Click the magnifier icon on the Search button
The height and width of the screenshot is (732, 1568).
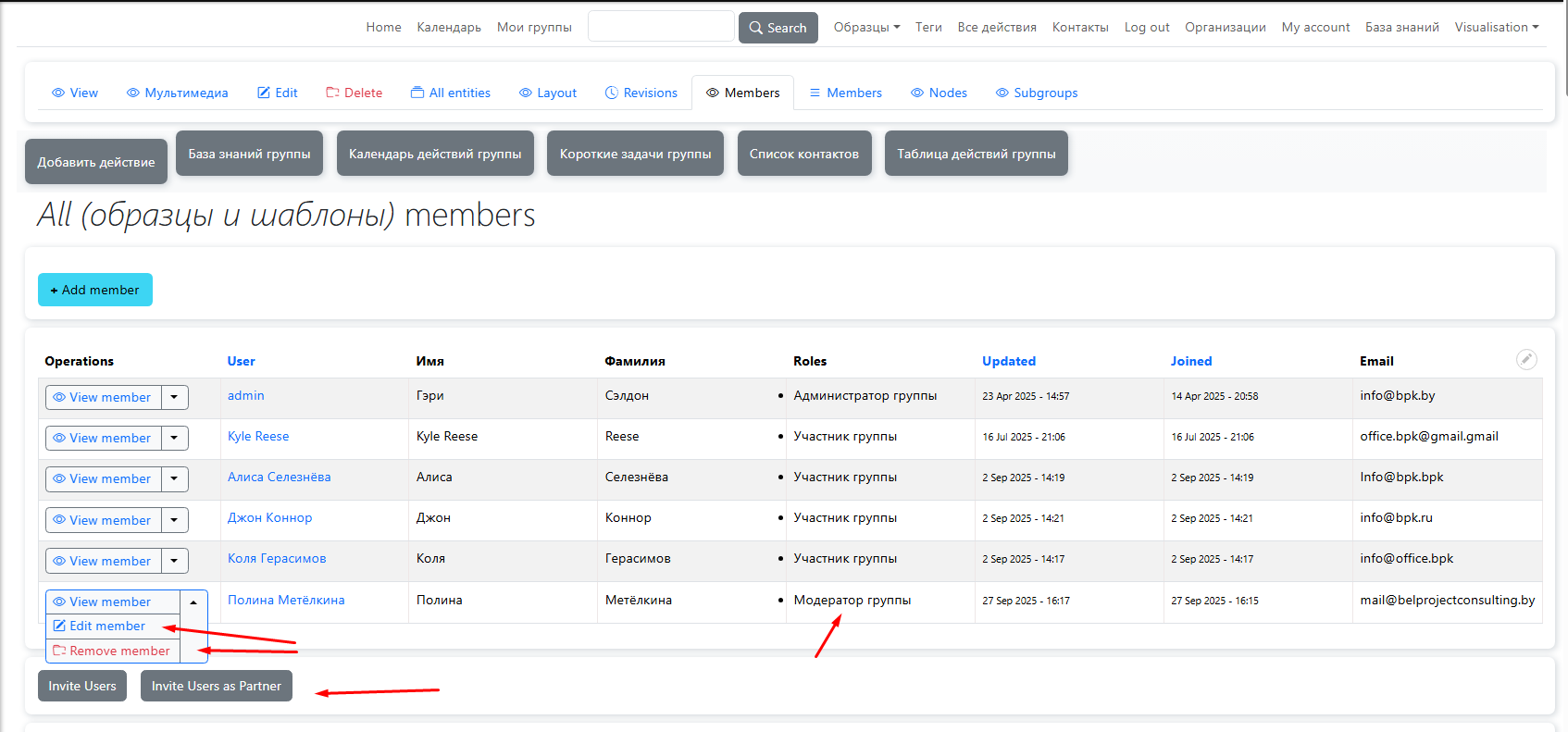(756, 29)
